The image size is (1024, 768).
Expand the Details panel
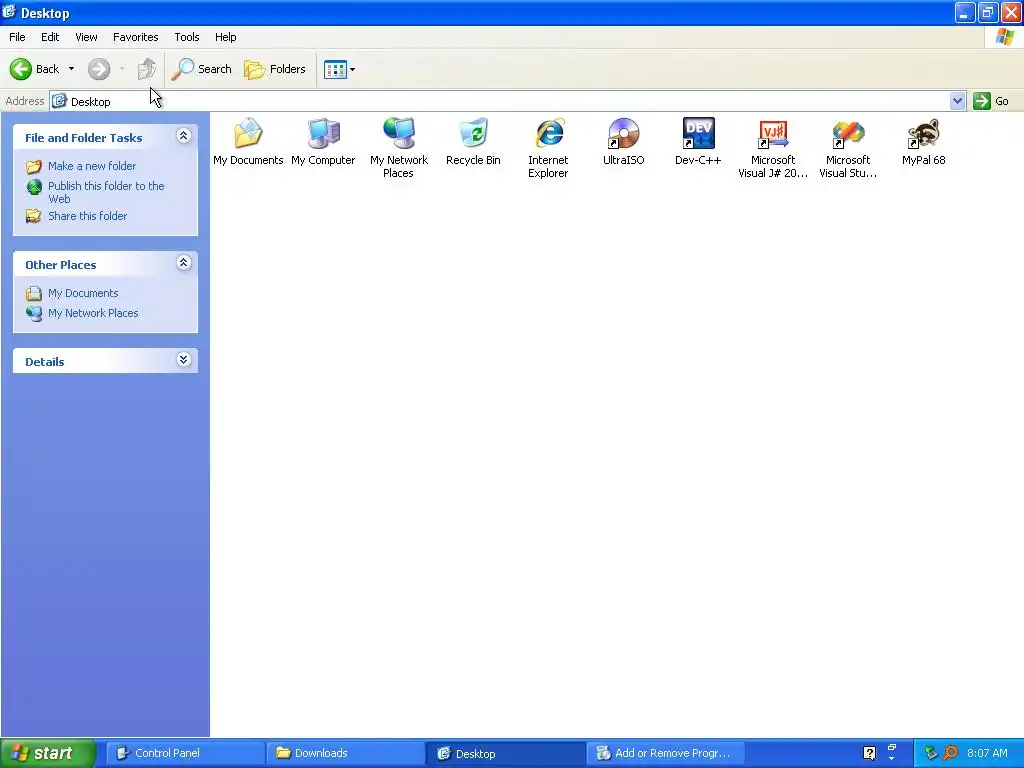click(x=184, y=360)
